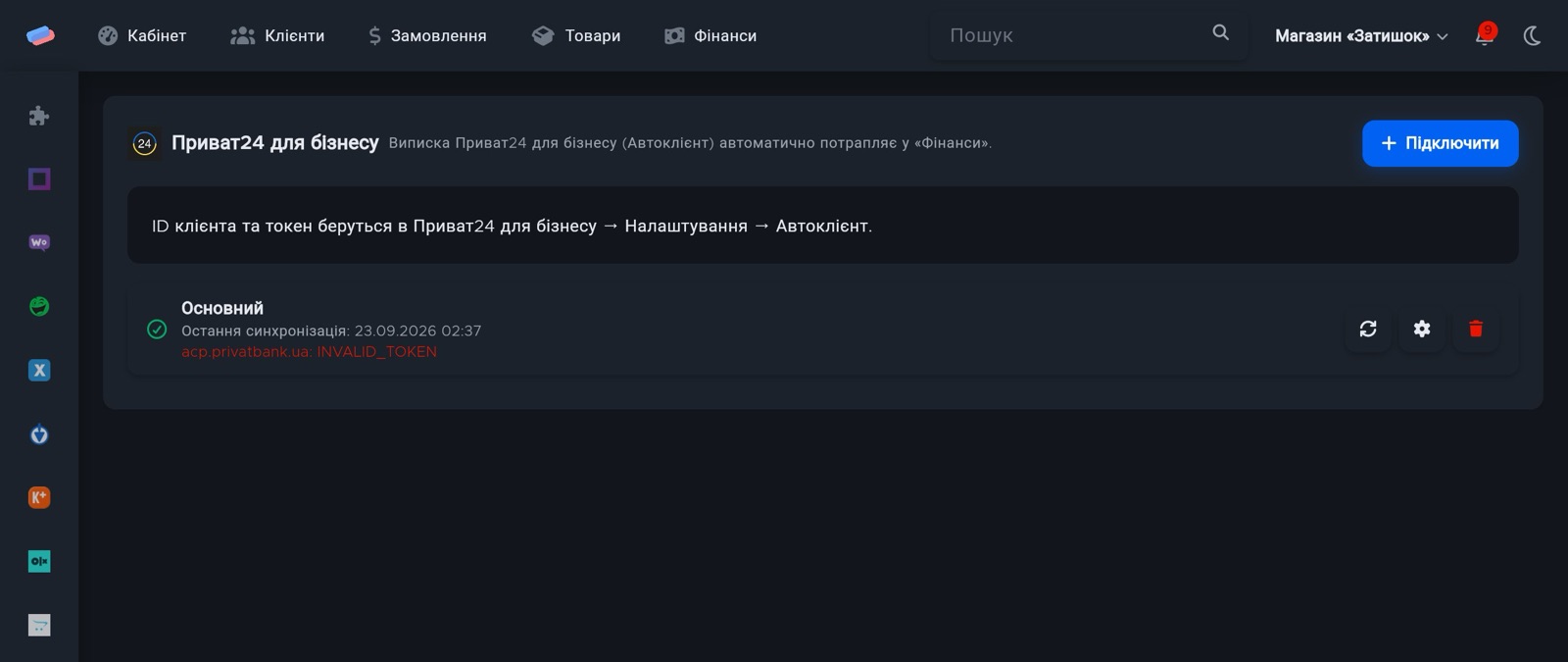The width and height of the screenshot is (1568, 662).
Task: Go to Замовлення section
Action: 427,35
